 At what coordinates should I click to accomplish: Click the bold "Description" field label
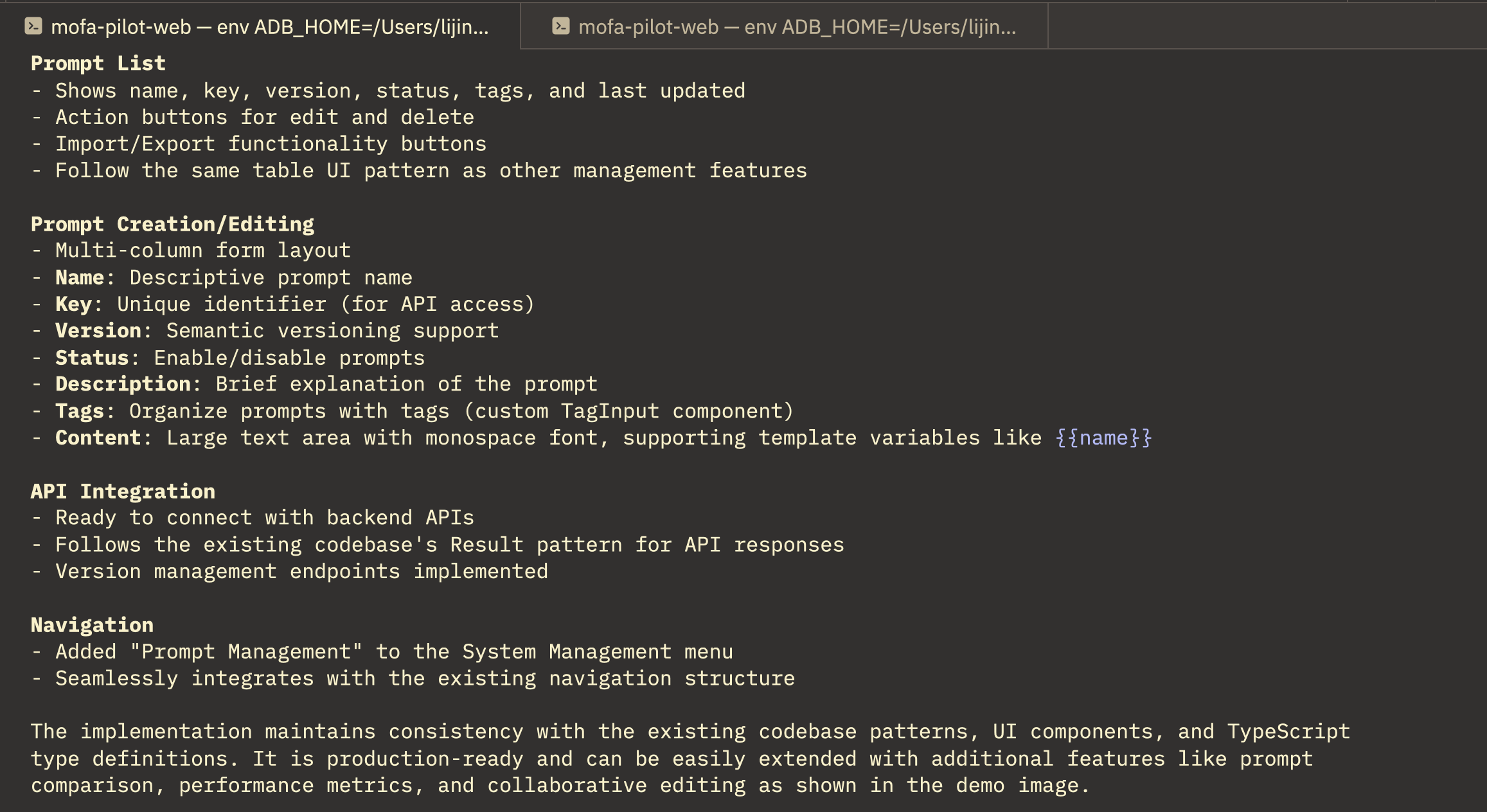pos(123,384)
